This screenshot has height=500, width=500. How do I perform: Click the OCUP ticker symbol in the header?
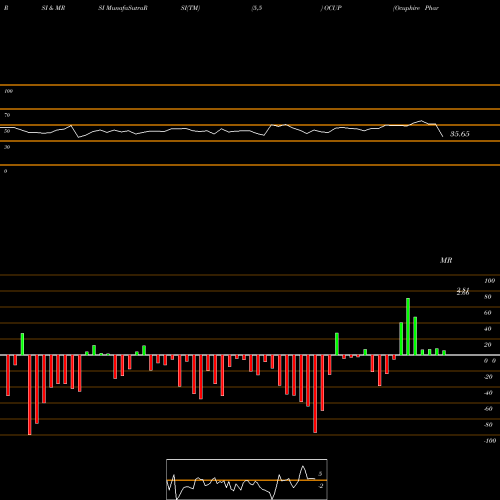click(x=332, y=8)
